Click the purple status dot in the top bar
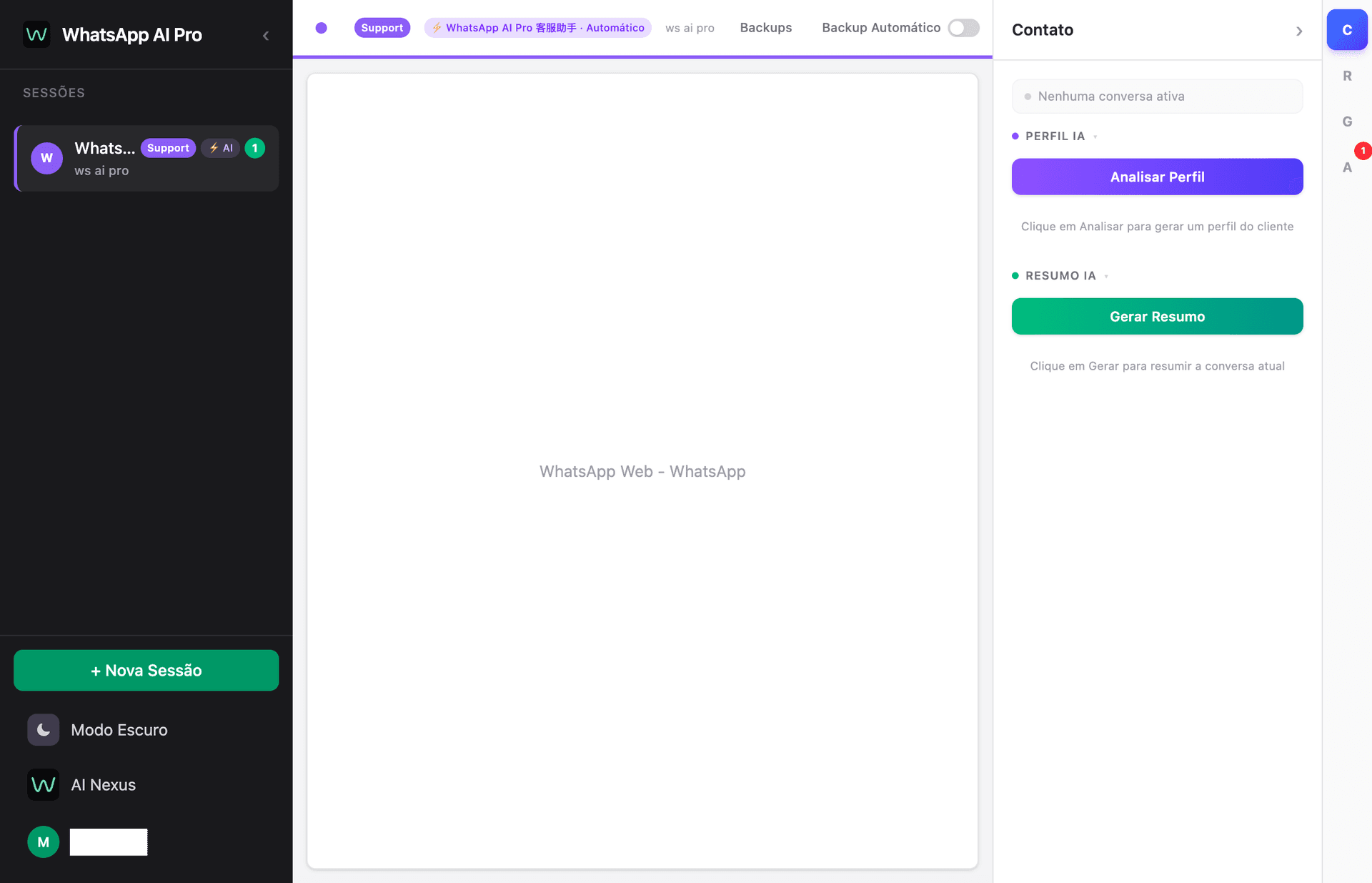Image resolution: width=1372 pixels, height=883 pixels. point(322,28)
